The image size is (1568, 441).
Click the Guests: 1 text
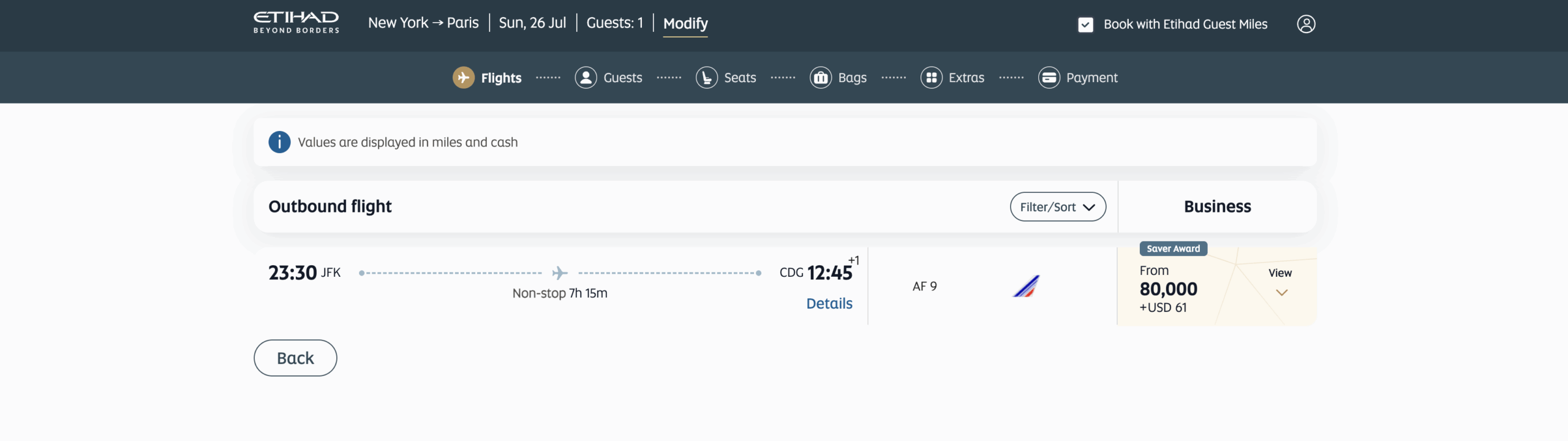[615, 23]
